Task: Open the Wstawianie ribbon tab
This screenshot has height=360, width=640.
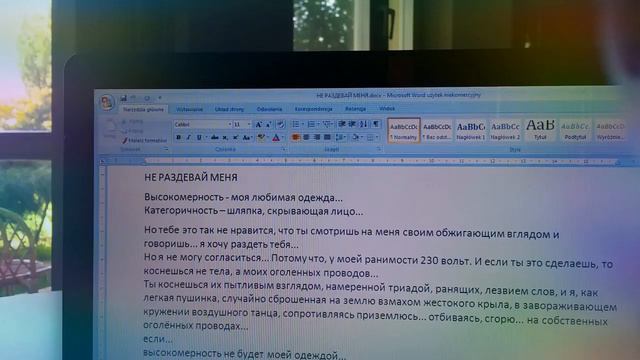Action: 189,109
